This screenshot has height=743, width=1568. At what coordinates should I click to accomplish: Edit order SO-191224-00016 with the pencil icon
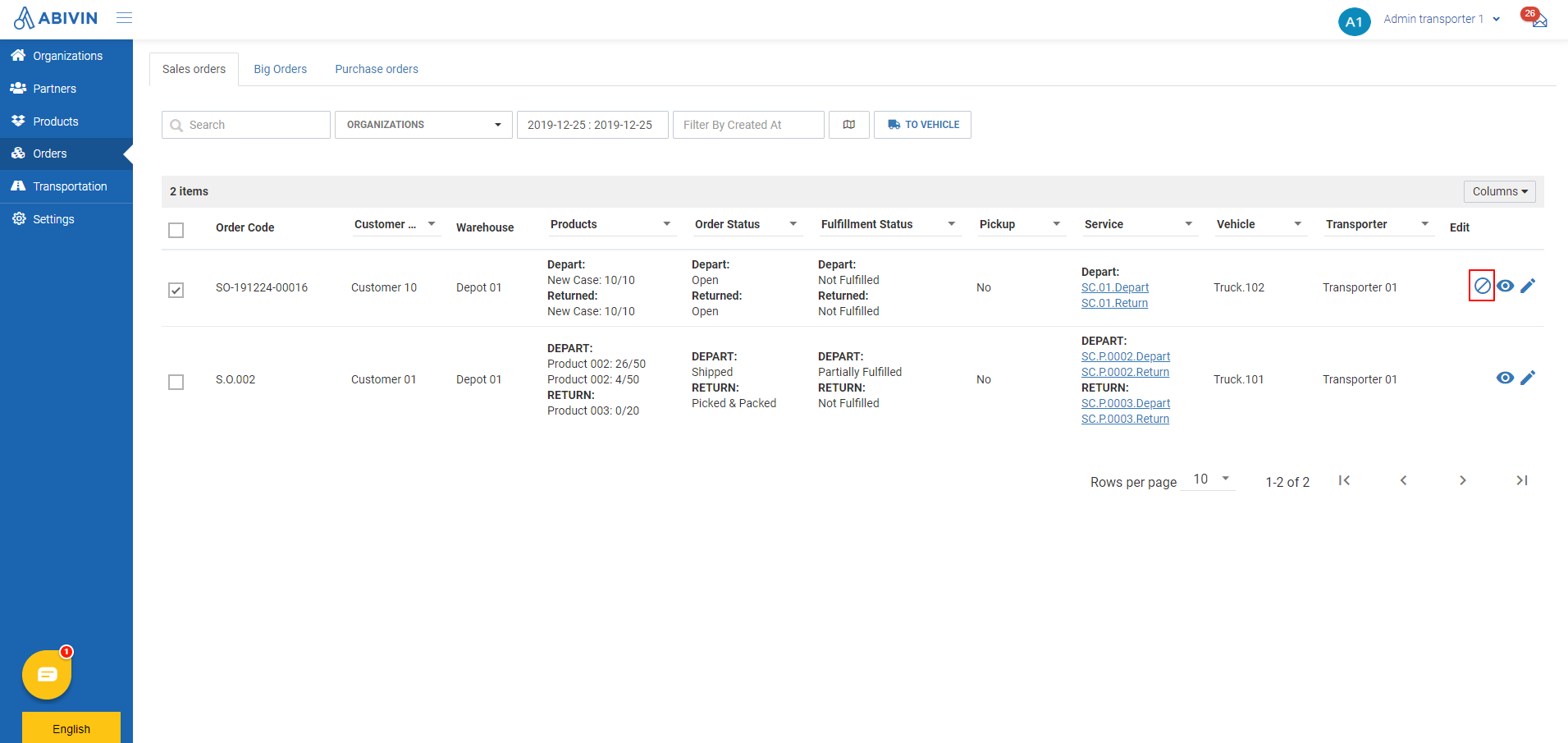(1528, 286)
